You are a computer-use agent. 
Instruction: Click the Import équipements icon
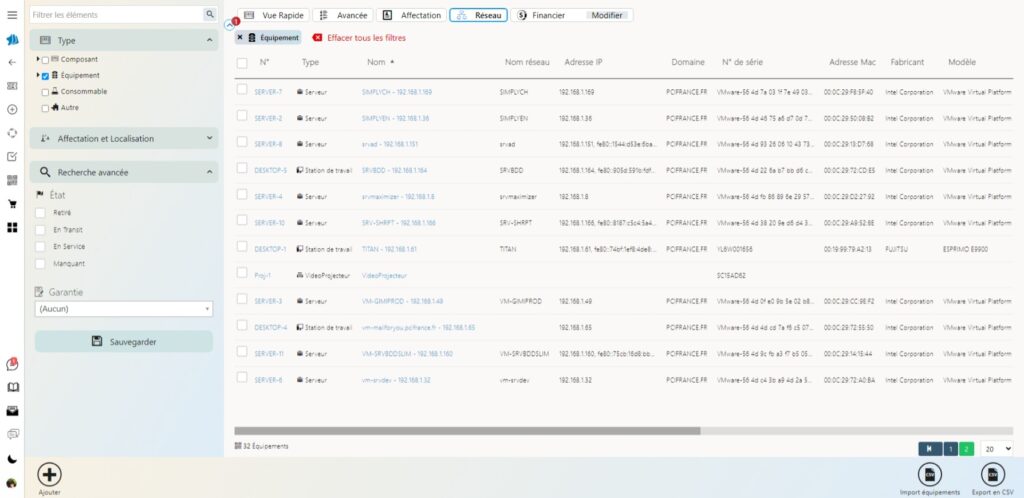tap(930, 474)
